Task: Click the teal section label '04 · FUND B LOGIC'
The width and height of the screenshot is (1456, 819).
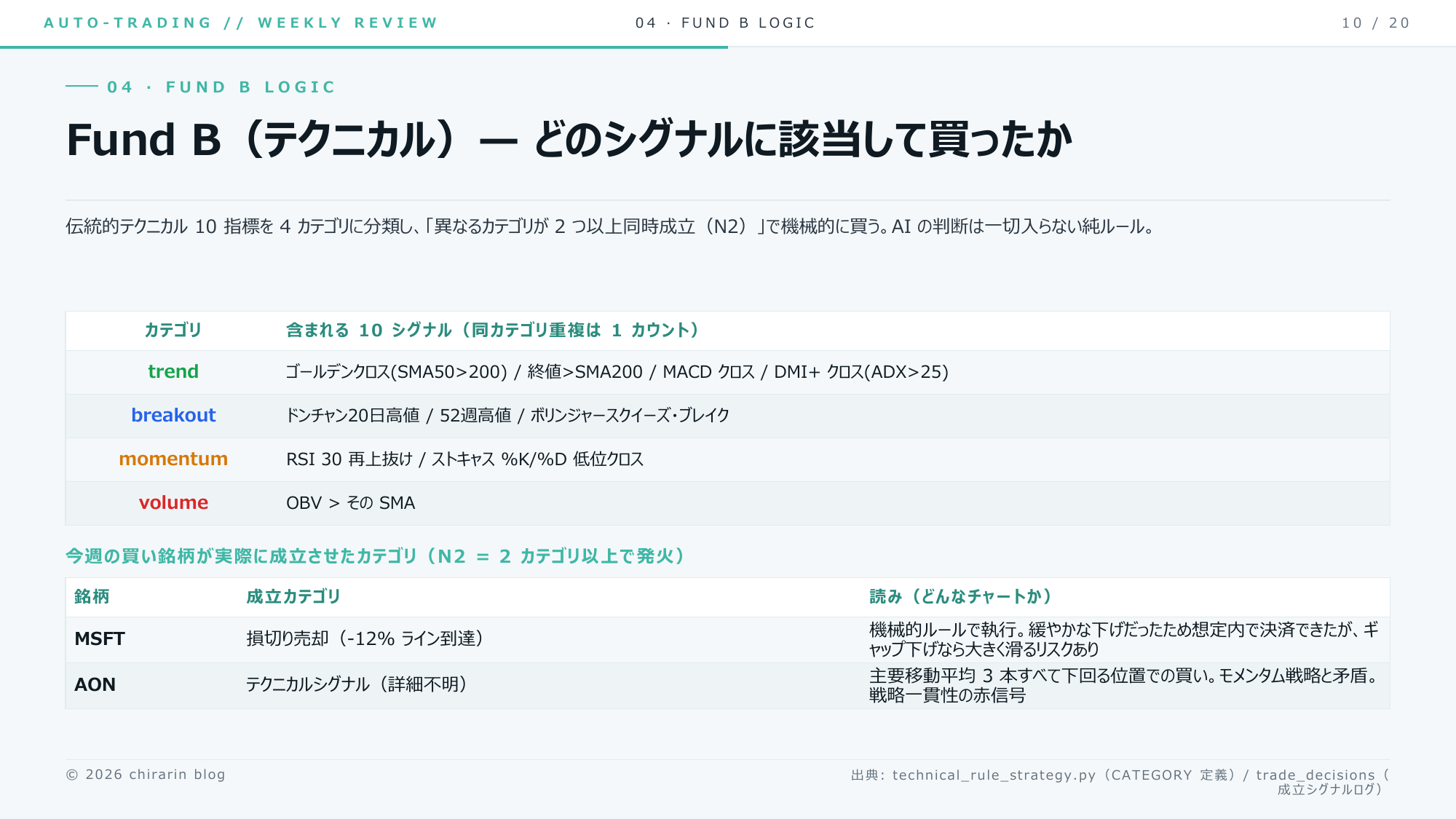Action: point(221,87)
